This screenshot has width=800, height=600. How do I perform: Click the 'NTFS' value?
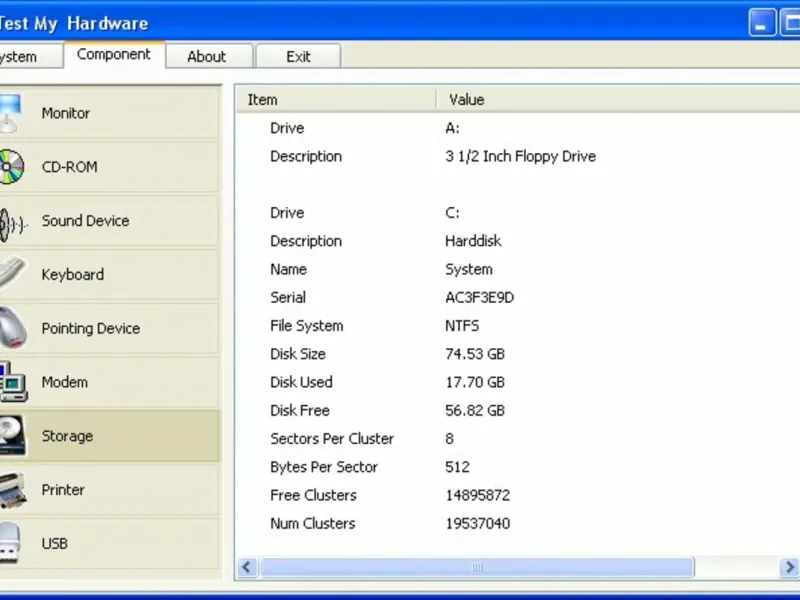click(462, 326)
